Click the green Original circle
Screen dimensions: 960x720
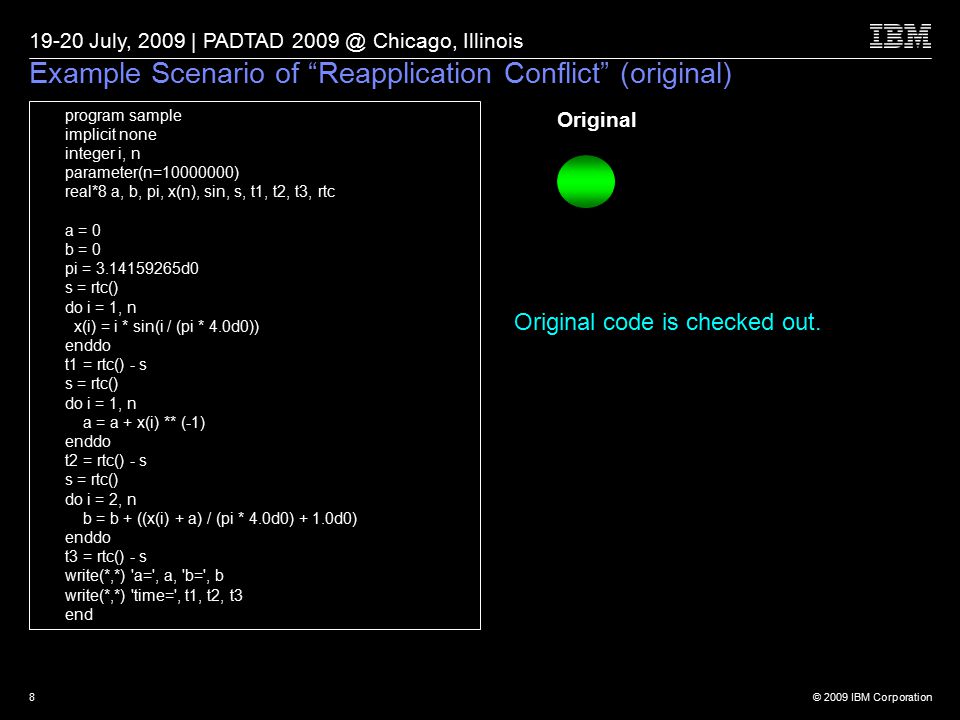586,182
